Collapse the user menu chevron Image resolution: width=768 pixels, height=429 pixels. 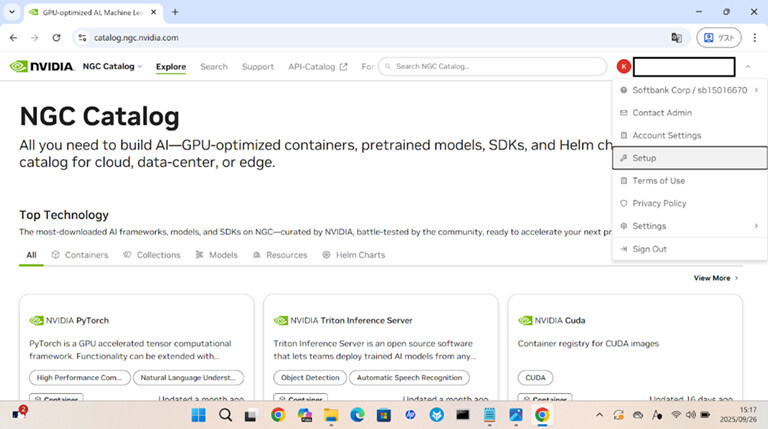(x=748, y=67)
